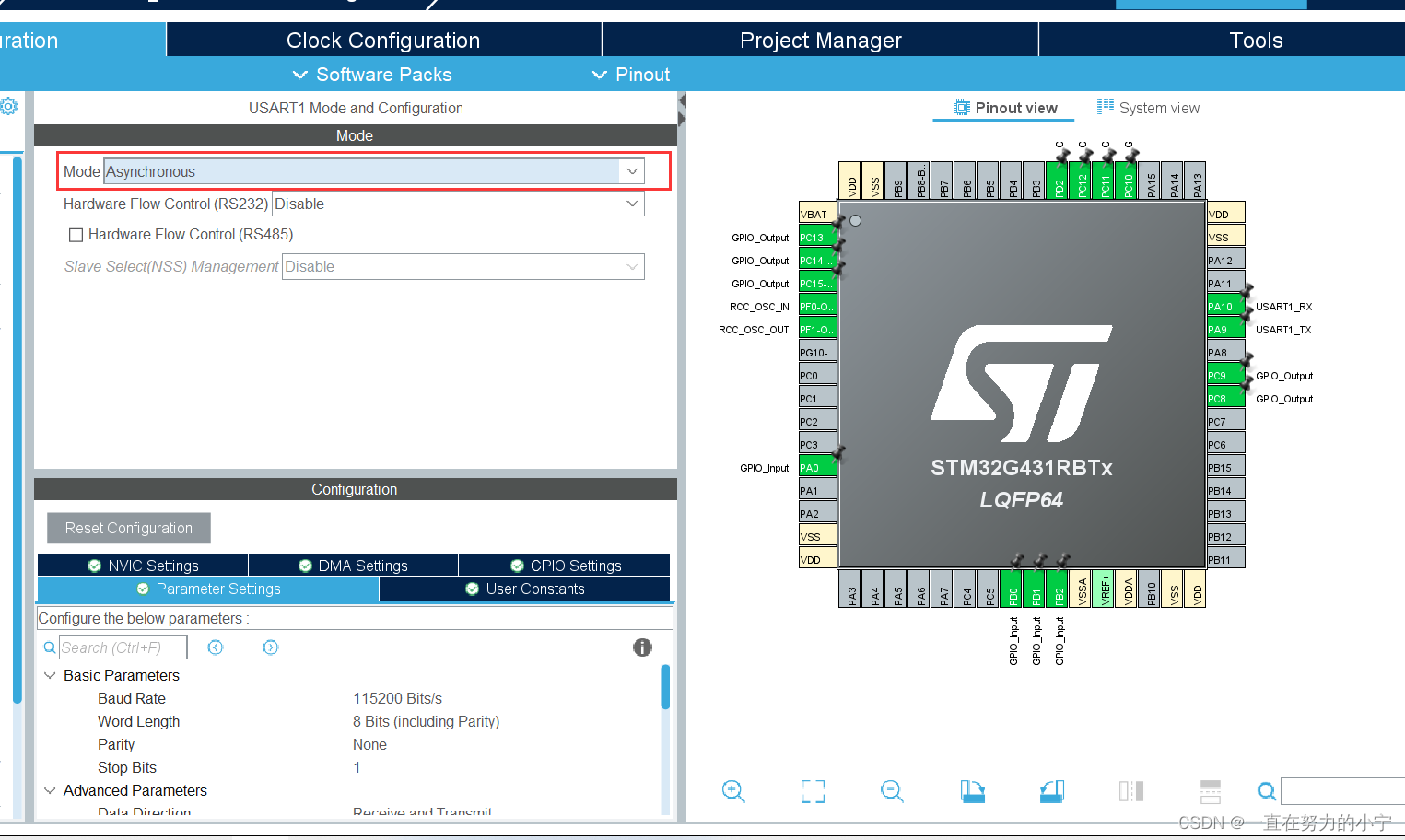Select pin PA0 on the chip
Image resolution: width=1405 pixels, height=840 pixels.
[817, 467]
